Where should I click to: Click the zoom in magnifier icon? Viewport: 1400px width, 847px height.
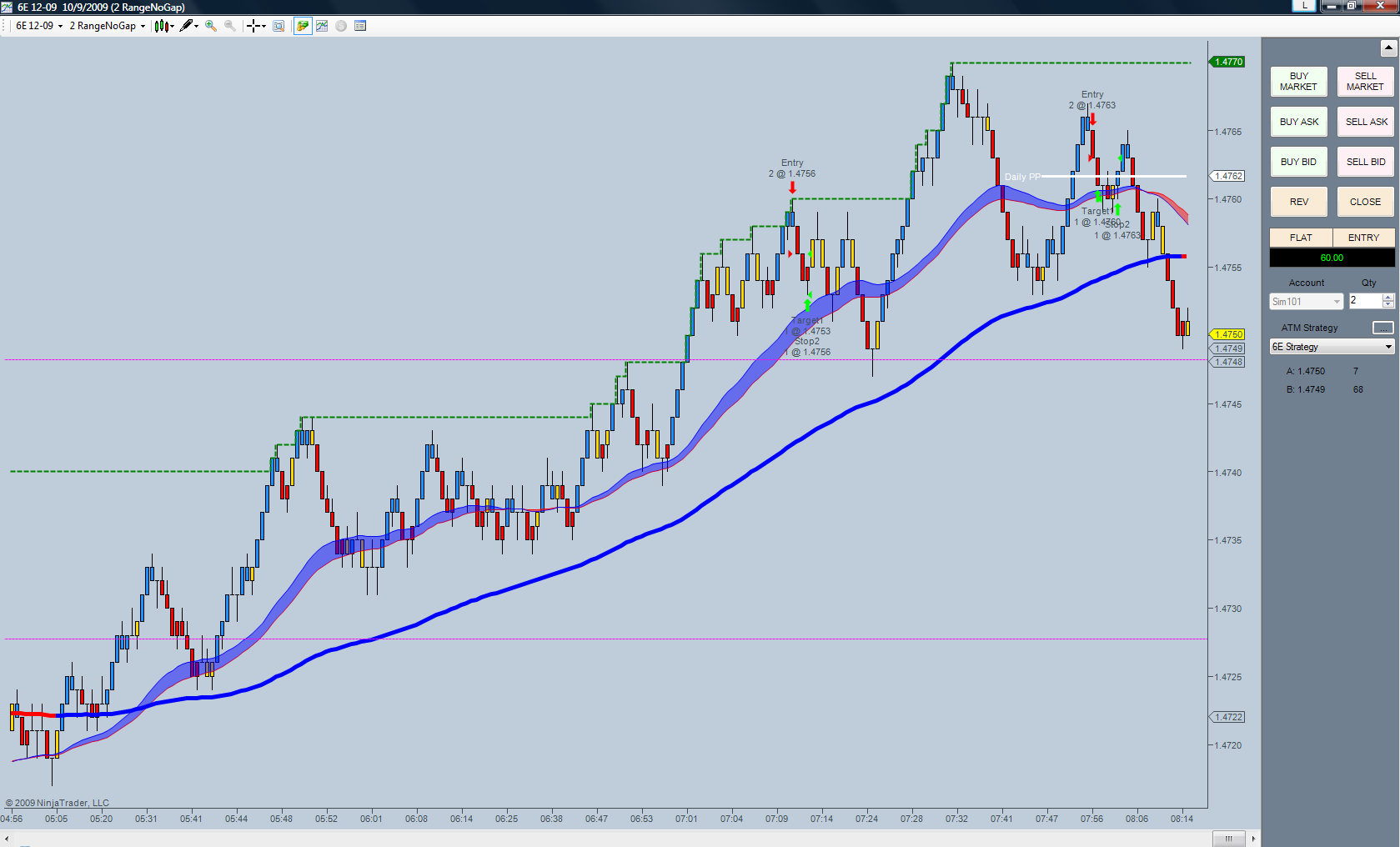click(211, 26)
